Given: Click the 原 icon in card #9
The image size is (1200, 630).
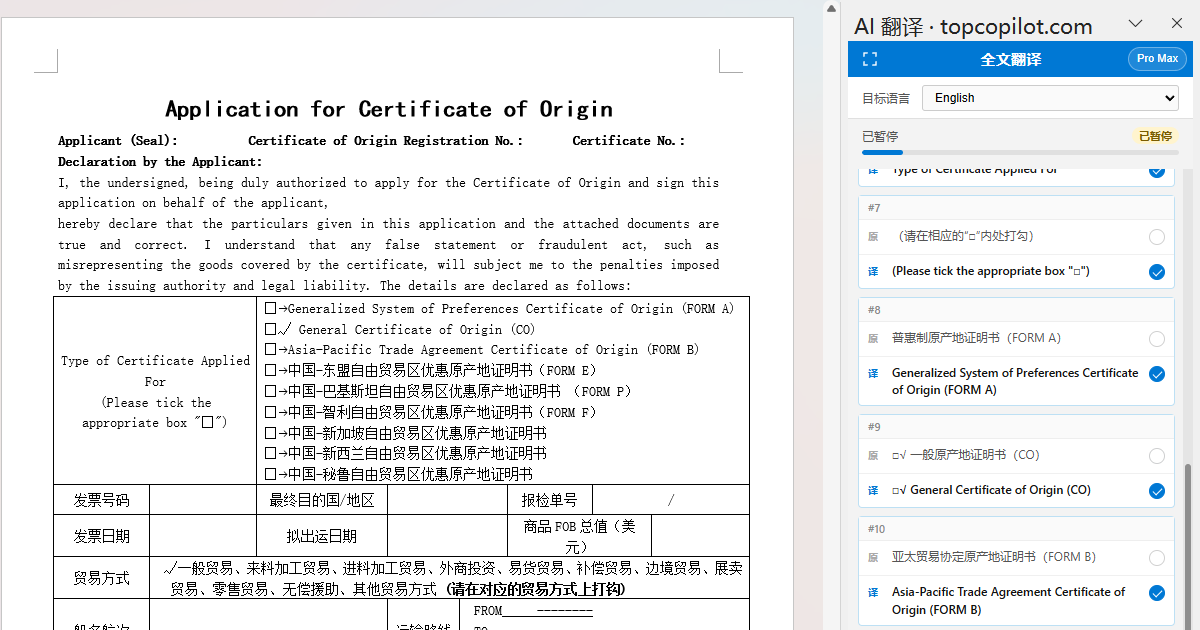Looking at the screenshot, I should pos(873,455).
